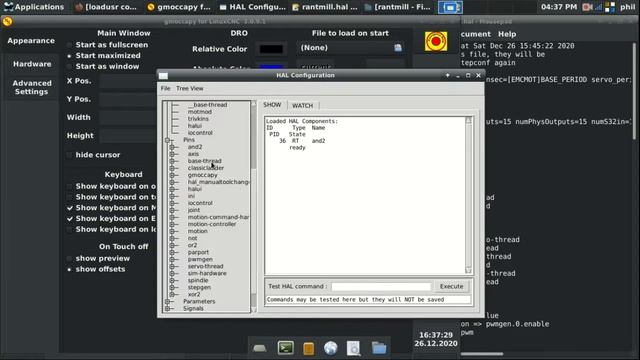Toggle the third checked Show keyboard option
640x360 pixels.
coord(69,208)
